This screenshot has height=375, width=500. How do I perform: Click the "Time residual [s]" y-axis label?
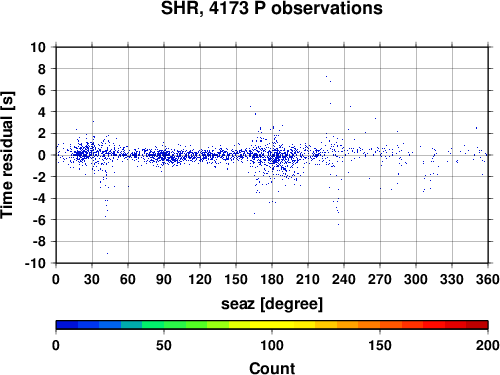(7, 155)
